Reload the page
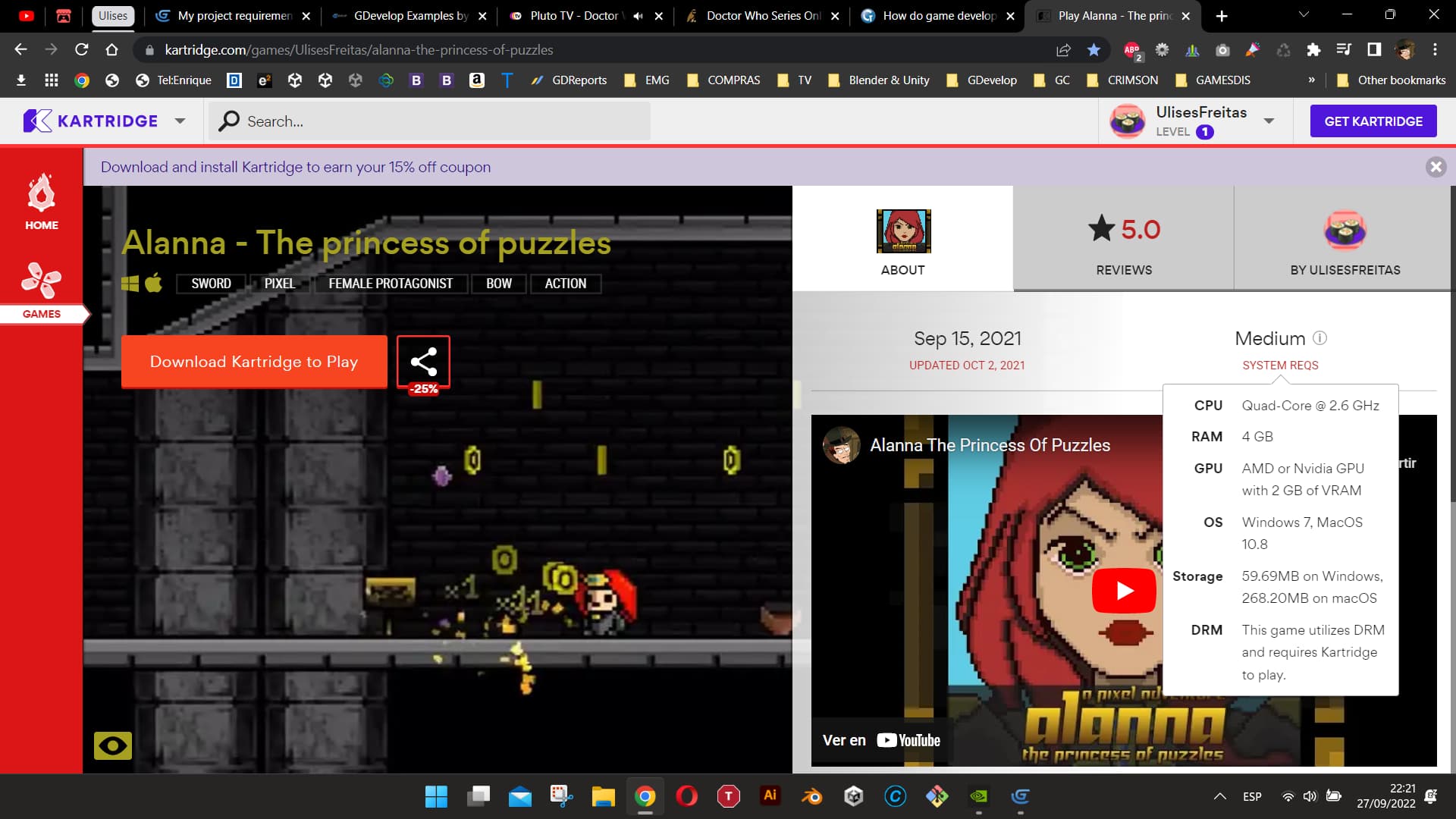1456x819 pixels. pos(81,49)
